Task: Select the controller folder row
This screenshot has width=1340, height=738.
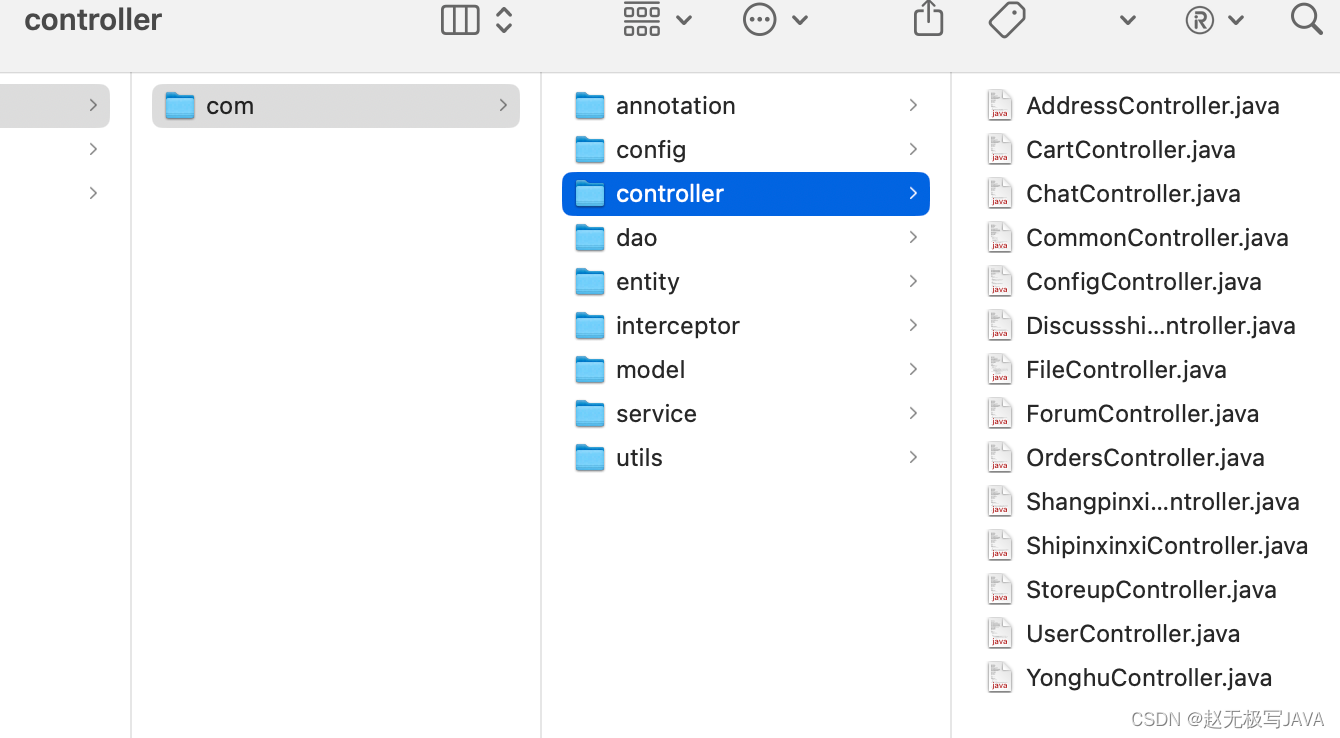Action: tap(746, 193)
